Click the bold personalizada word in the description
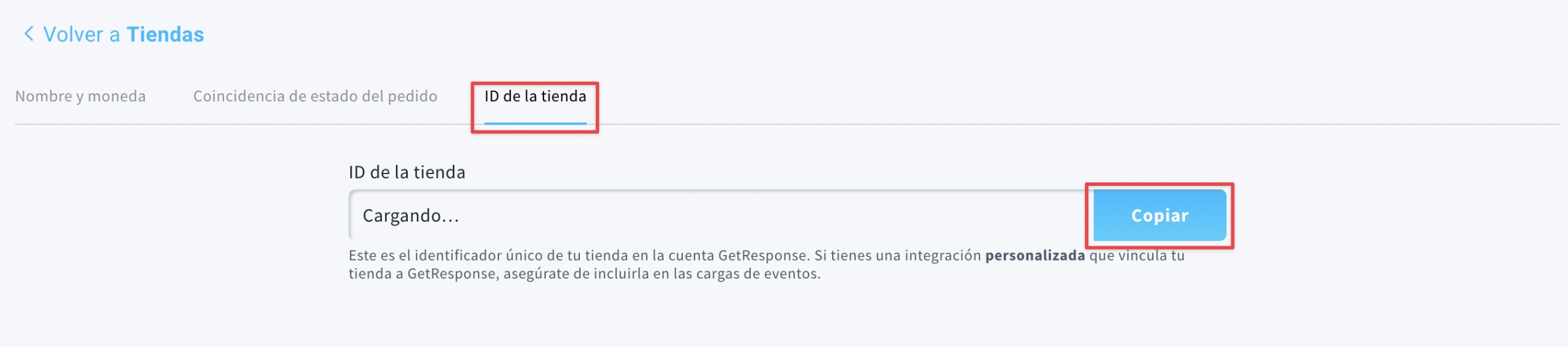The height and width of the screenshot is (347, 1568). coord(1034,256)
